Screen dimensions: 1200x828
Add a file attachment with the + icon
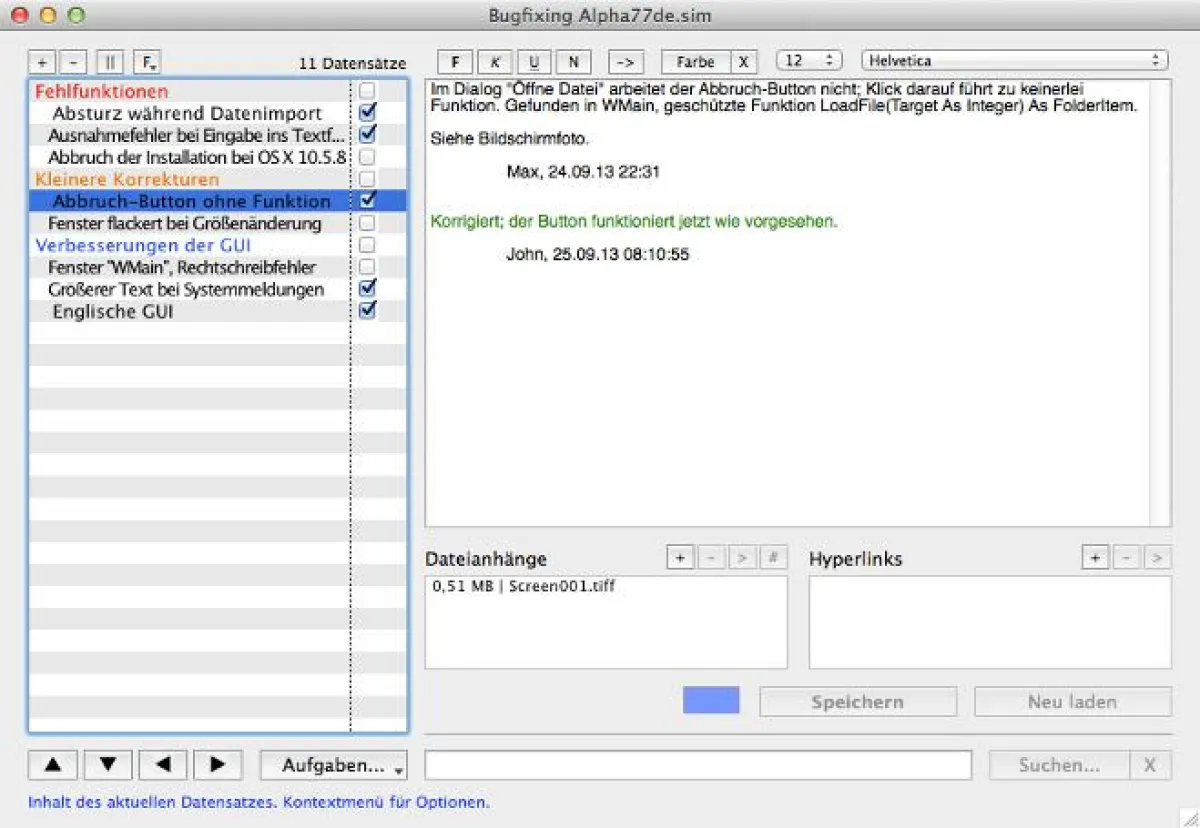[680, 557]
